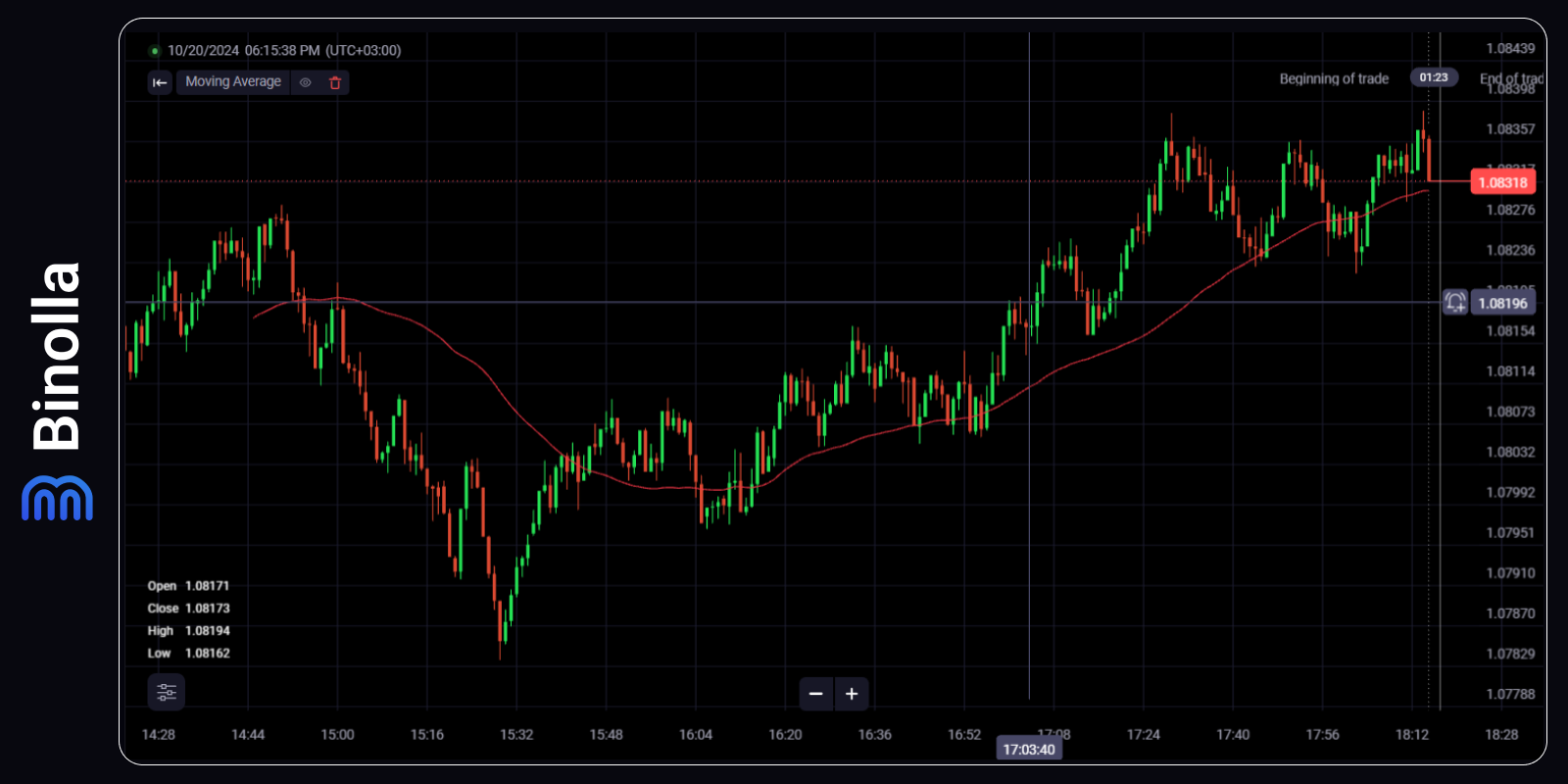The image size is (1568, 784).
Task: Zoom in the chart with plus button
Action: click(852, 694)
